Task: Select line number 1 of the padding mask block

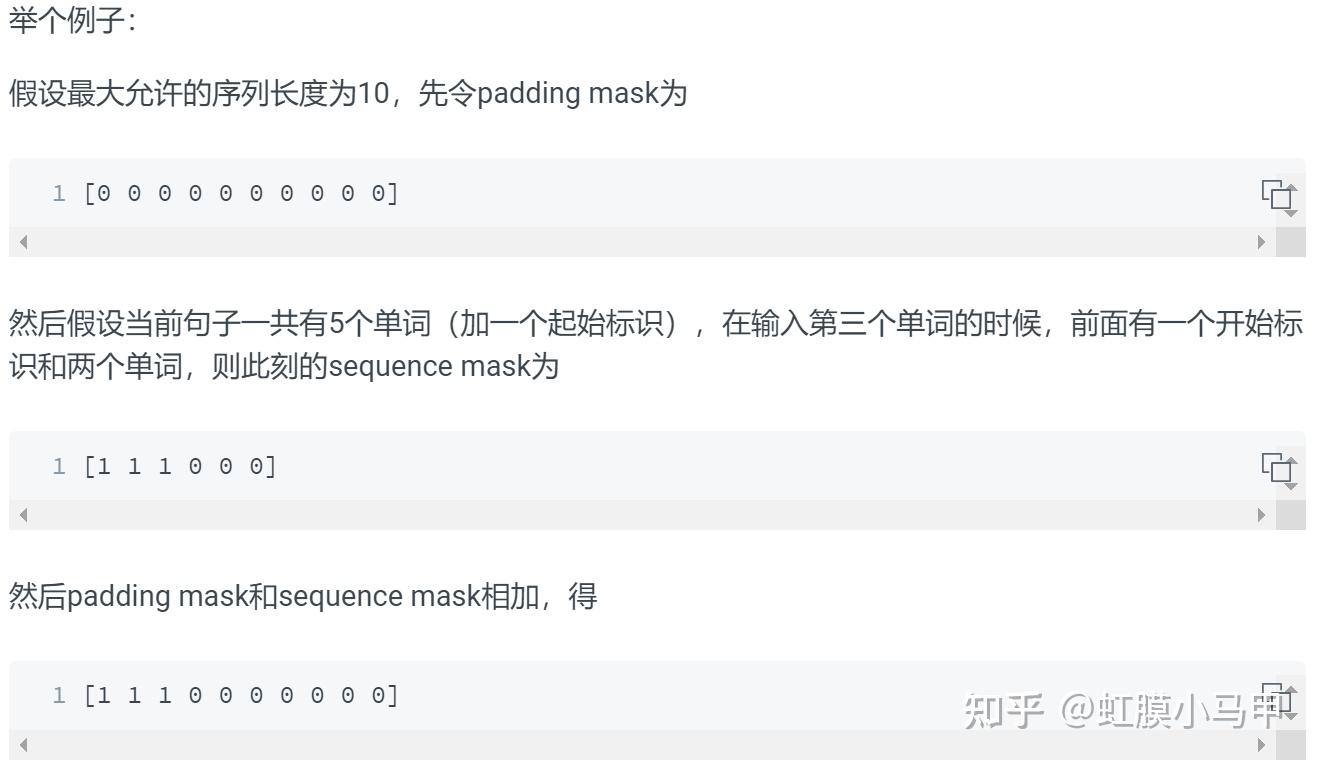Action: (59, 193)
